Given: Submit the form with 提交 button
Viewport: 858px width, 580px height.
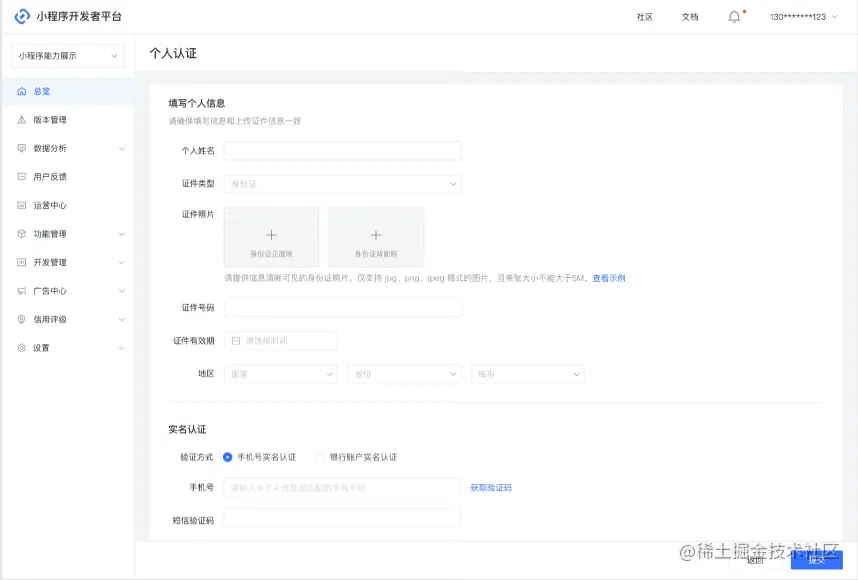Looking at the screenshot, I should (x=818, y=561).
